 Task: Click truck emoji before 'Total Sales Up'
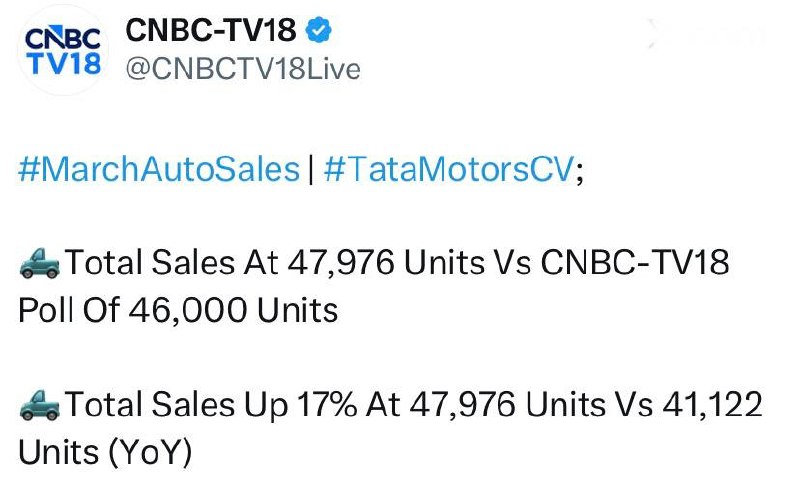click(39, 406)
